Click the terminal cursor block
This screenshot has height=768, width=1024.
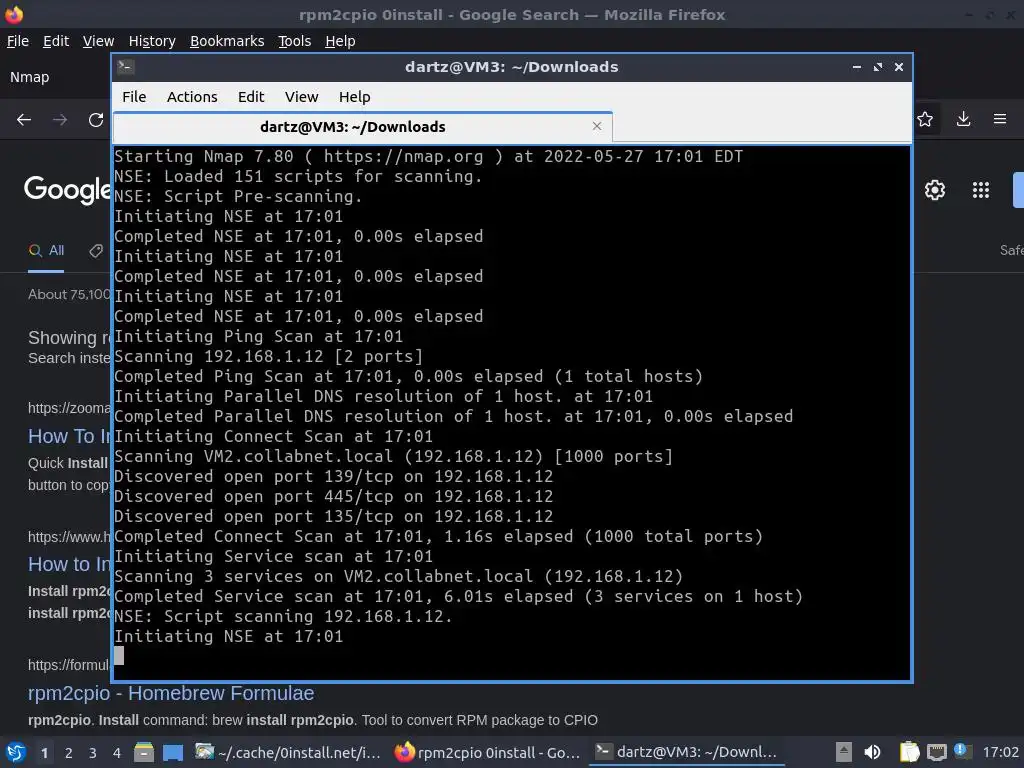(x=119, y=656)
